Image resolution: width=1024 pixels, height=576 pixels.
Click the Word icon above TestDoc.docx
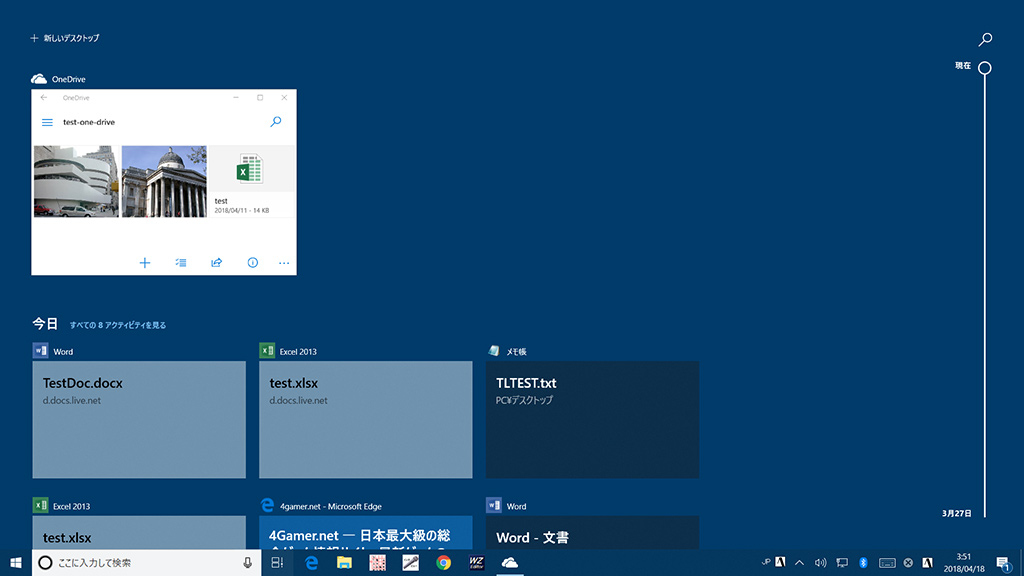(40, 351)
